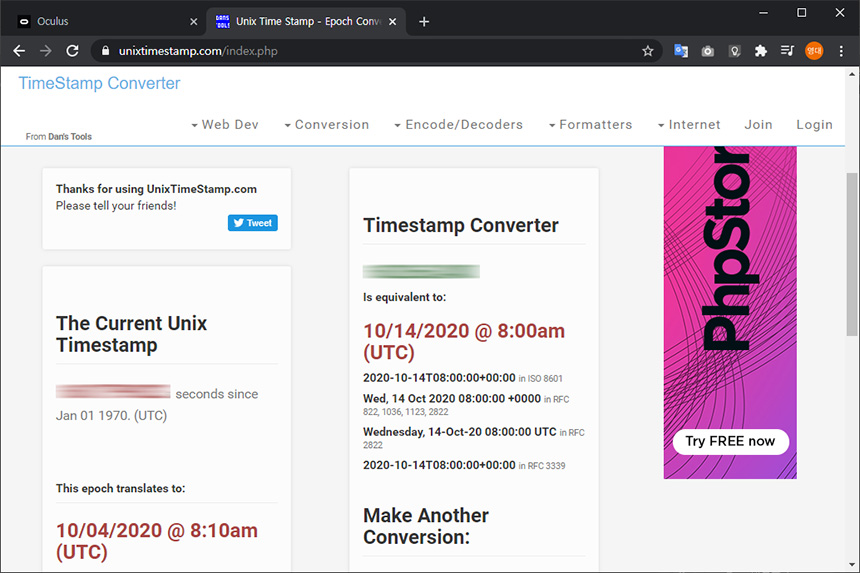This screenshot has width=860, height=573.
Task: Click the scrollbar up arrow
Action: point(852,74)
